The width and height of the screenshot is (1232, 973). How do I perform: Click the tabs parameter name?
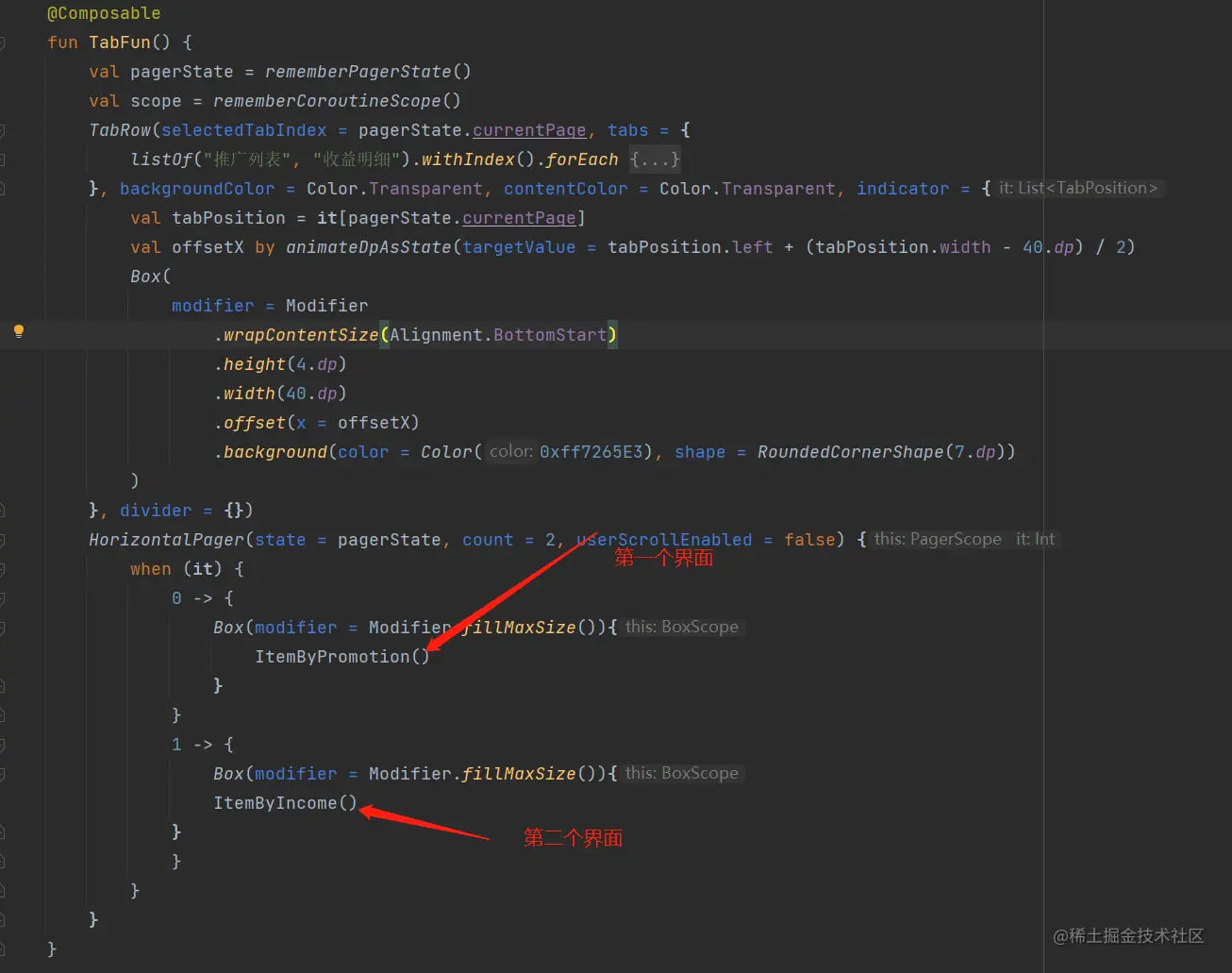(x=628, y=130)
